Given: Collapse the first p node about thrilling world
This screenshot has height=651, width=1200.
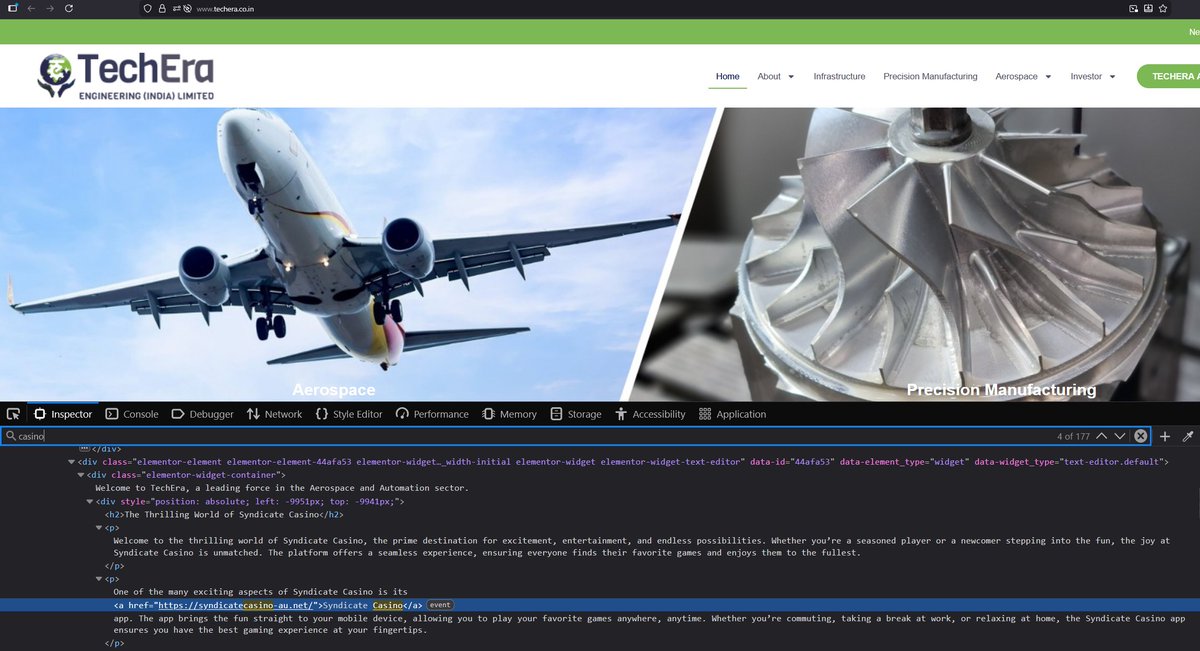Looking at the screenshot, I should point(98,527).
